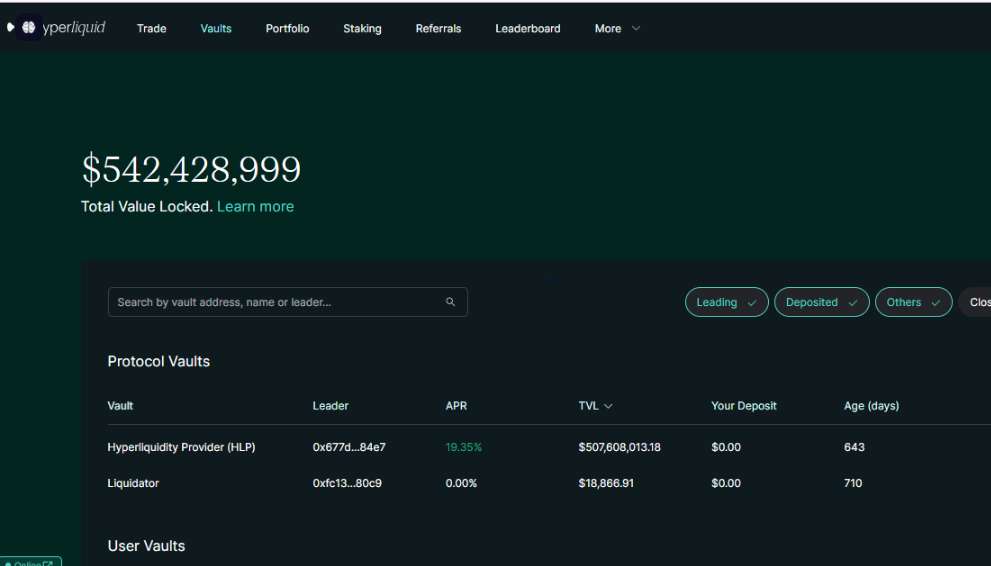
Task: Click the Age (days) column header
Action: (x=872, y=406)
